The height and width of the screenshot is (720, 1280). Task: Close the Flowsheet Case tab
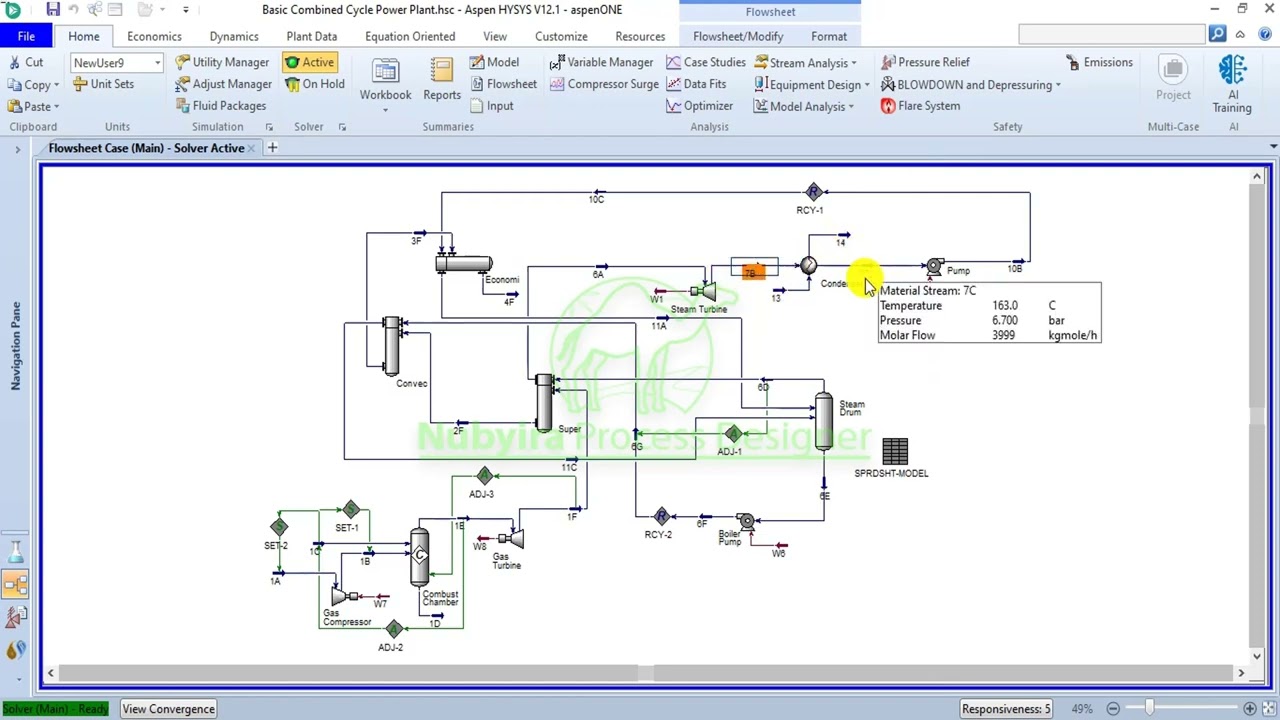(x=251, y=148)
